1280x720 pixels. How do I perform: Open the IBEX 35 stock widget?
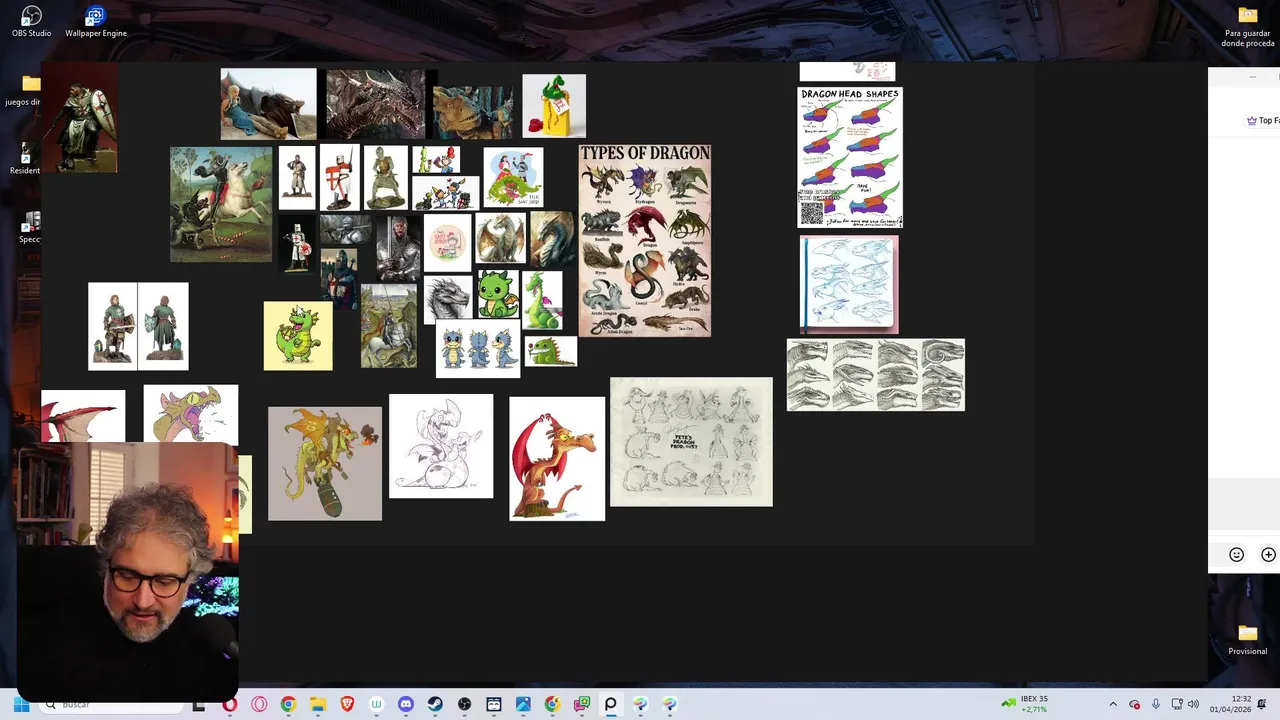point(1026,704)
